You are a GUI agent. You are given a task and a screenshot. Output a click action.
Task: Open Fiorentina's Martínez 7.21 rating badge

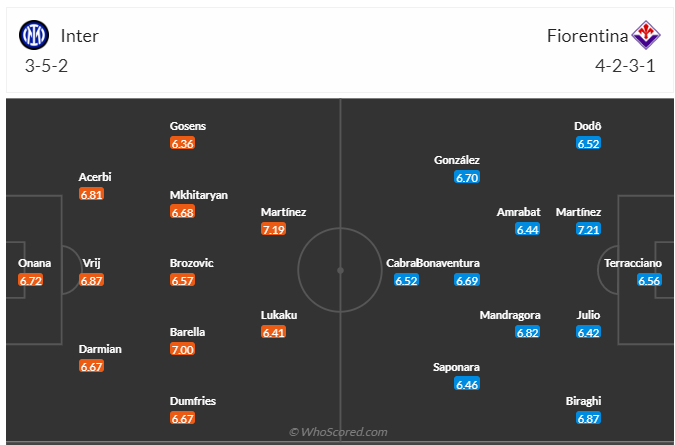[x=588, y=229]
